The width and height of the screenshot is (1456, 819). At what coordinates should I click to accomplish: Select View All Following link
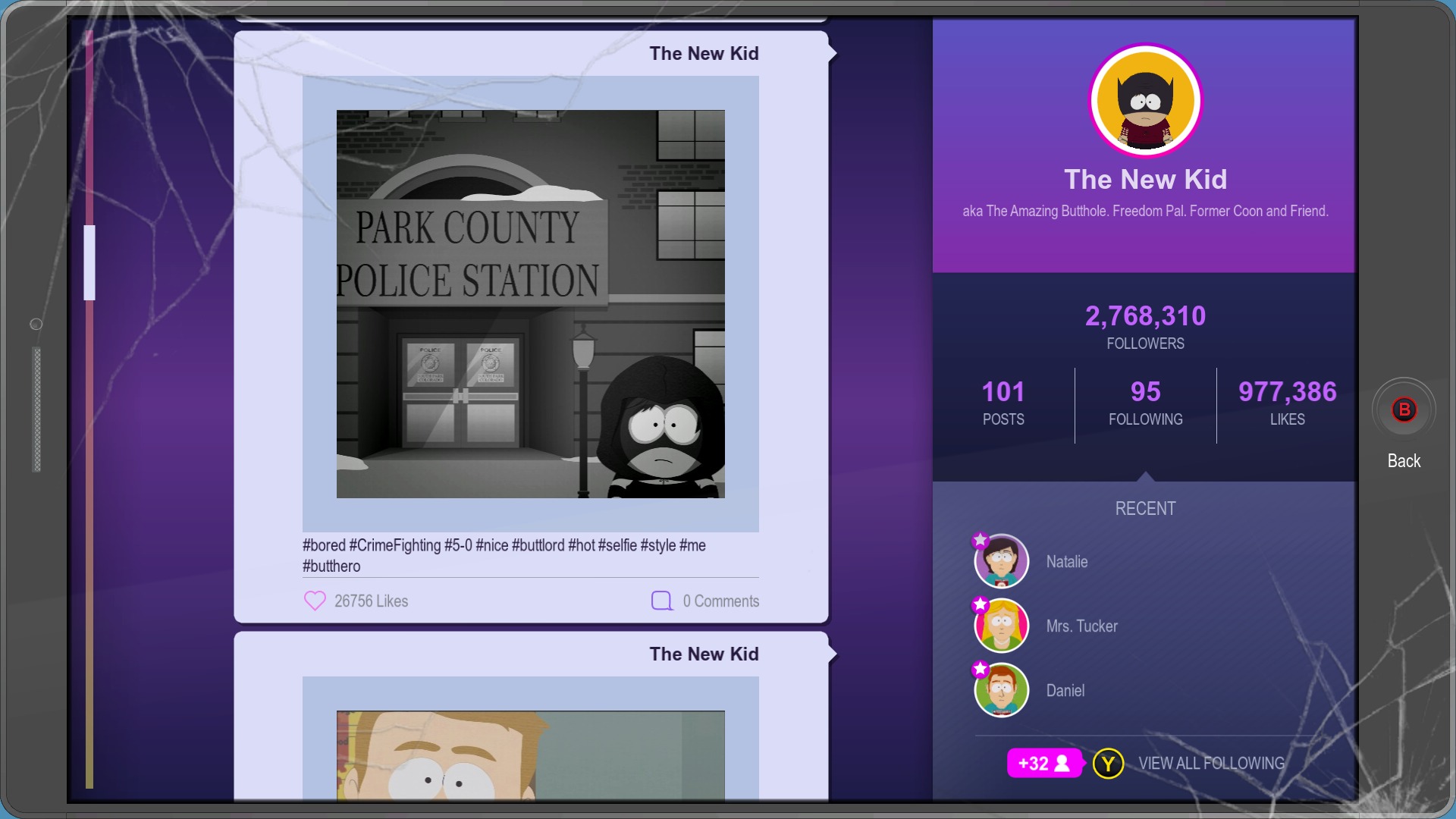(1211, 763)
